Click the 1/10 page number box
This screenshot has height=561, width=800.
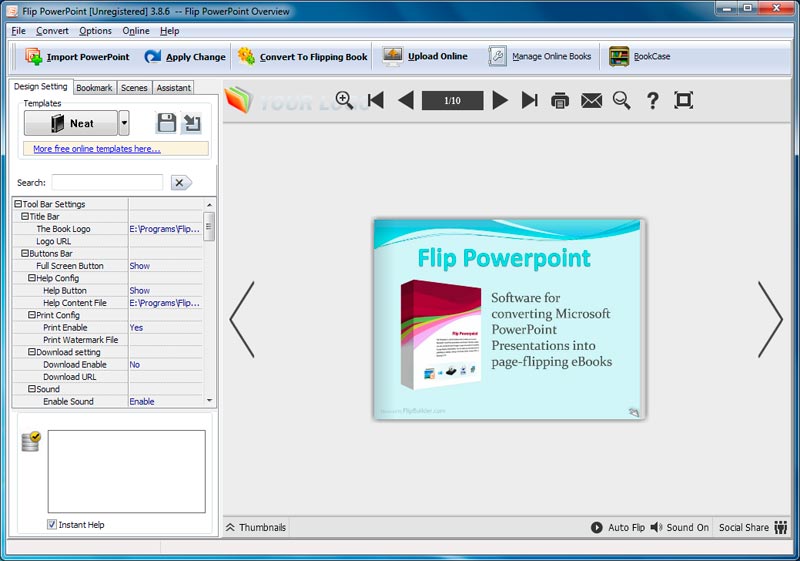click(x=452, y=100)
